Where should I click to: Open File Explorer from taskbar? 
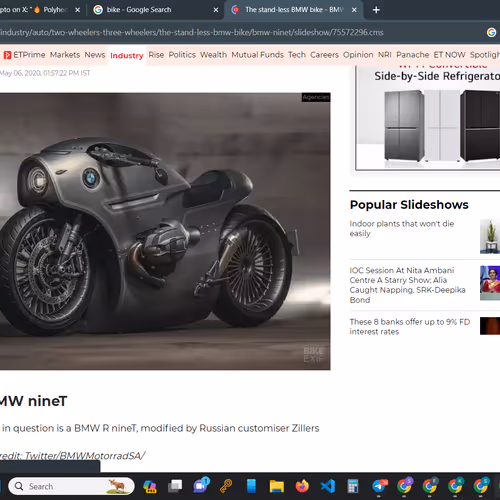(x=277, y=486)
